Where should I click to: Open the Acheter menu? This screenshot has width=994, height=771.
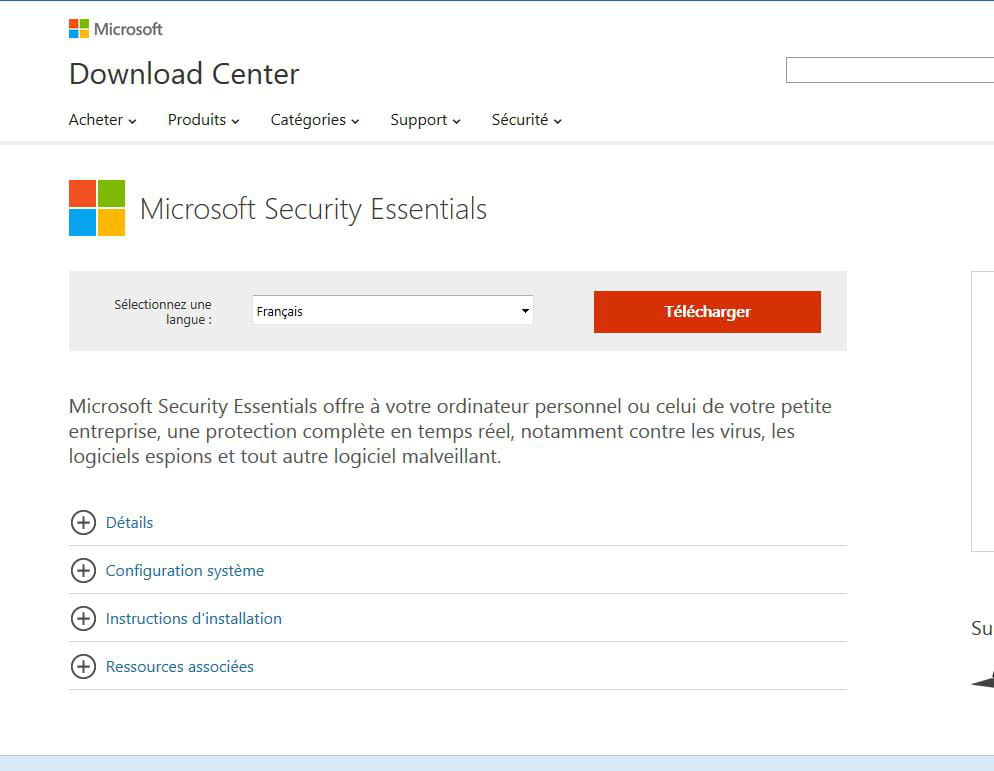(x=102, y=120)
